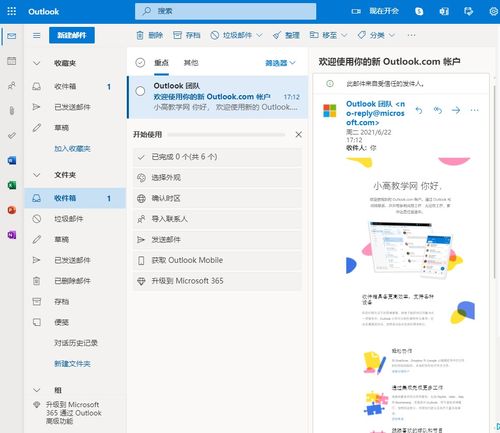Collapse the 文件夹 folder section chevron
Viewport: 500px width, 433px height.
[37, 175]
